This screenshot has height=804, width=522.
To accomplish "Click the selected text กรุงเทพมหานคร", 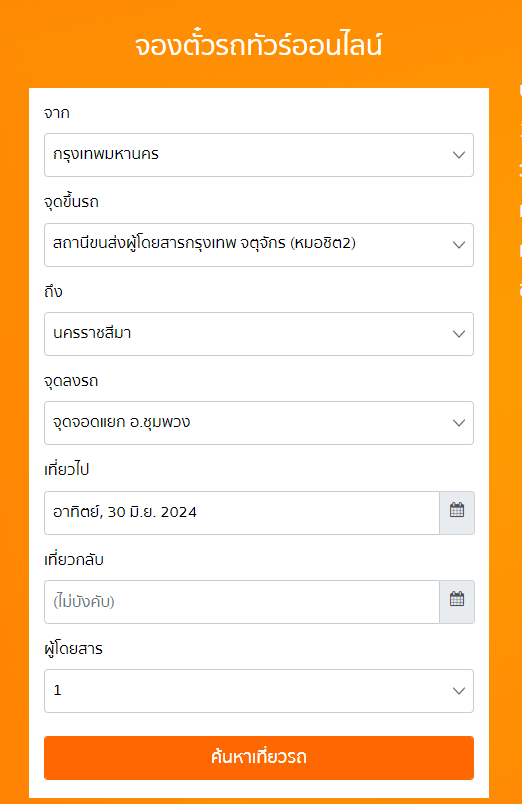I will (106, 154).
